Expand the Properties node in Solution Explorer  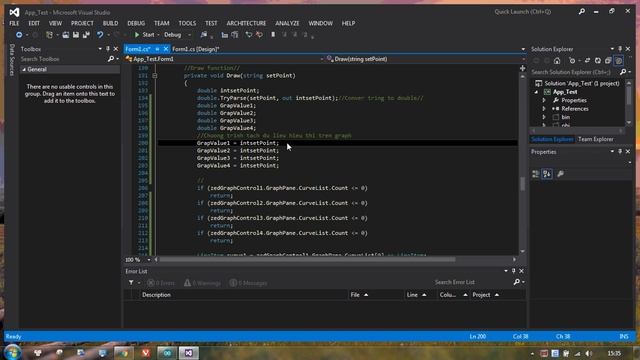(544, 100)
